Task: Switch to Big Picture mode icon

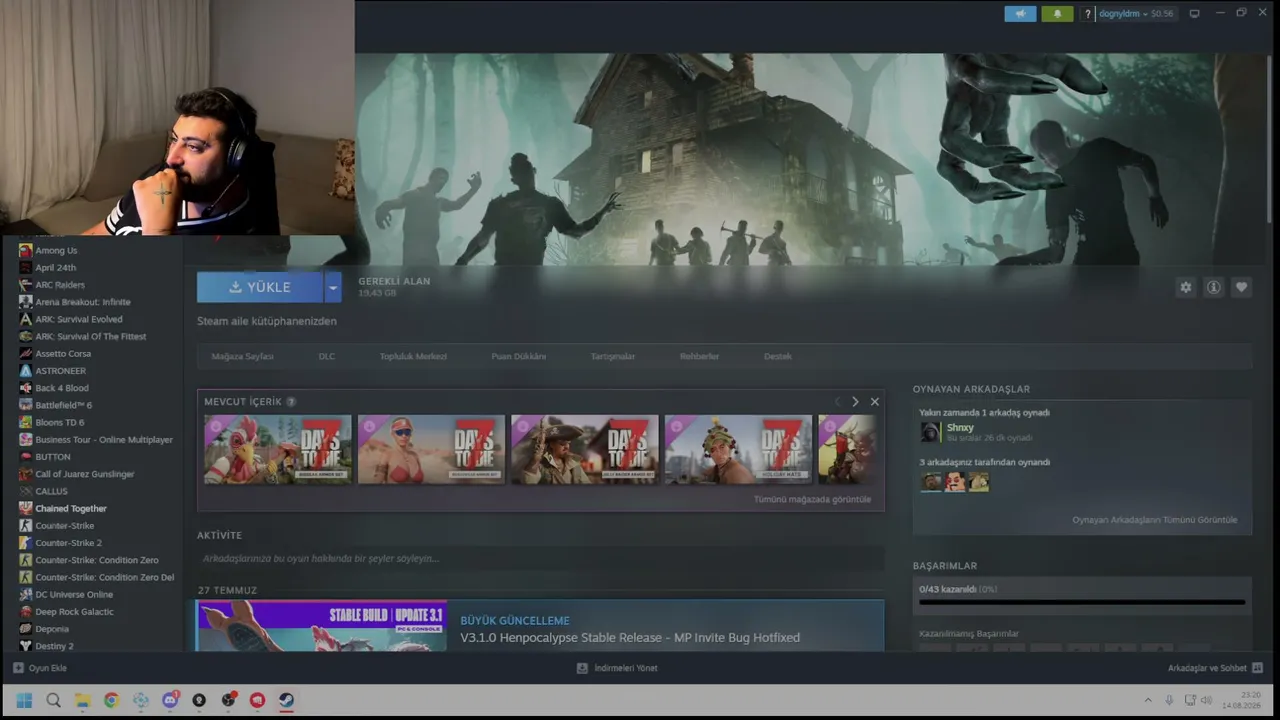Action: click(1194, 14)
